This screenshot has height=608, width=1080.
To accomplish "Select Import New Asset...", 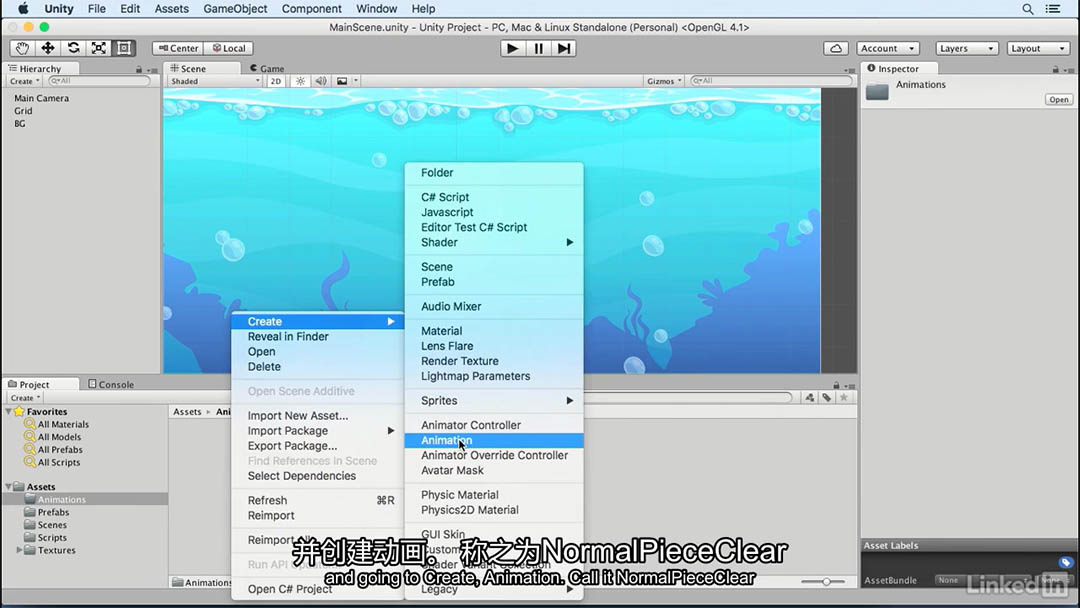I will [x=318, y=416].
